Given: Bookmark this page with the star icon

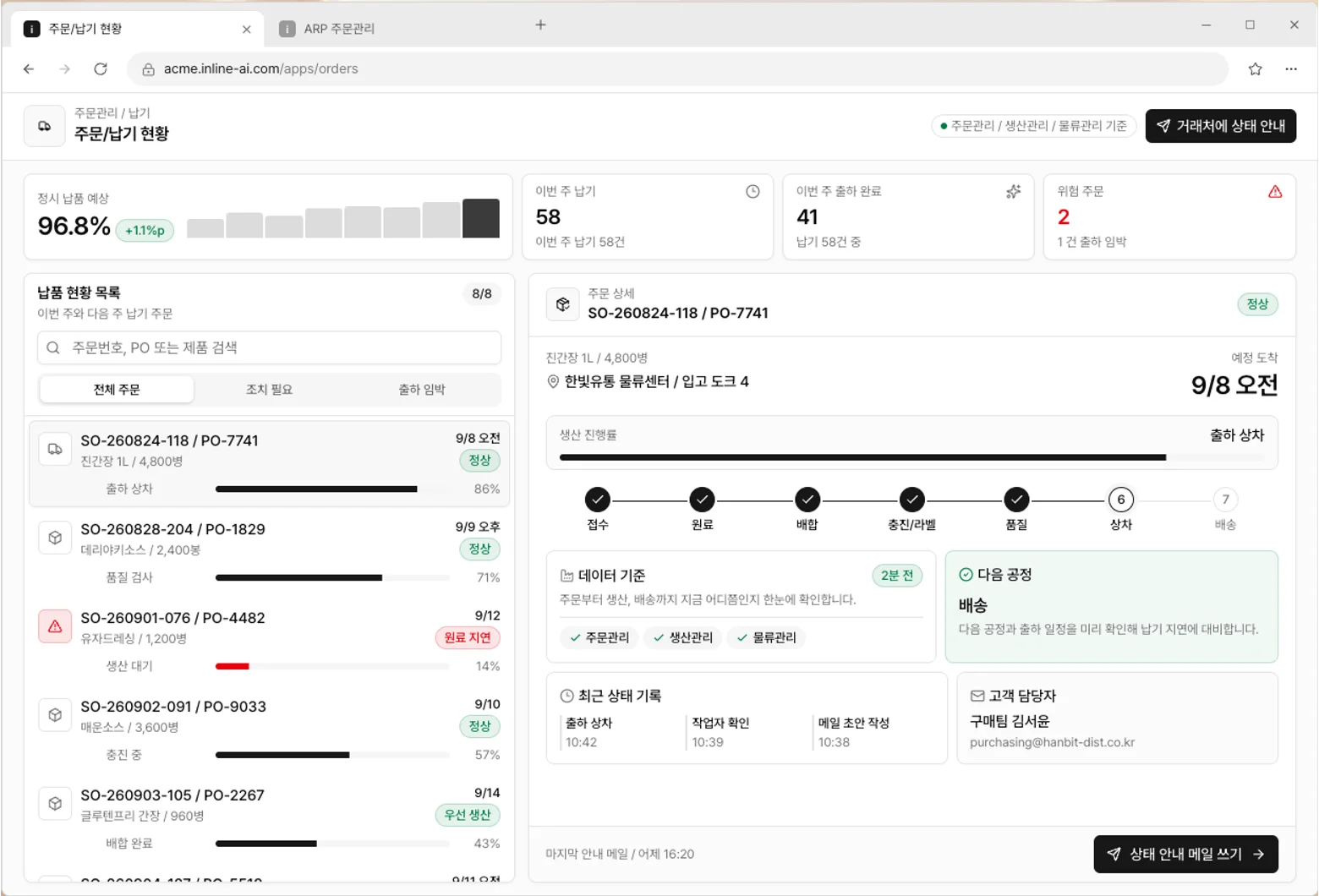Looking at the screenshot, I should pyautogui.click(x=1256, y=69).
